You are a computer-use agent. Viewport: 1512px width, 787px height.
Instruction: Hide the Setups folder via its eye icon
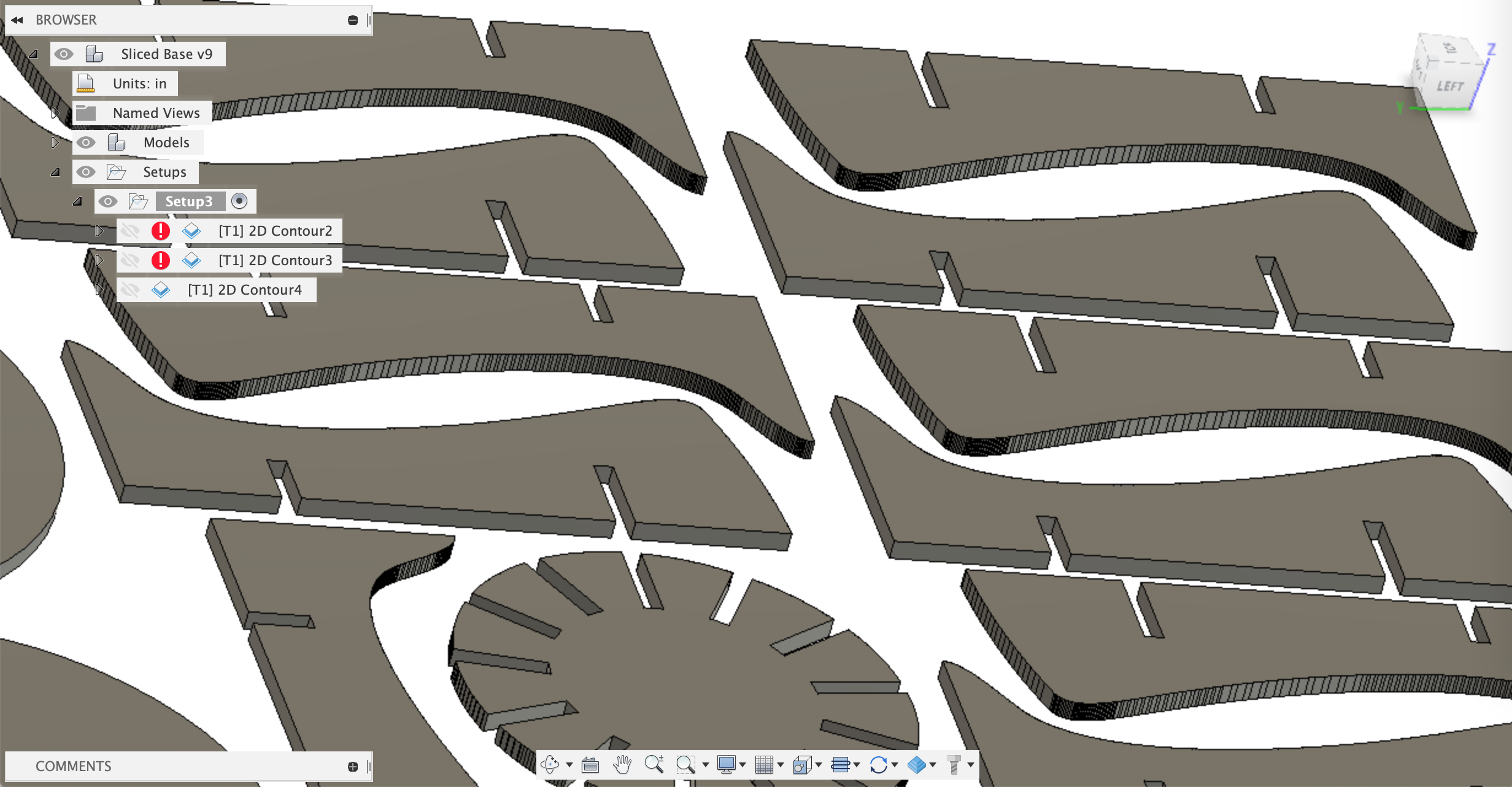click(x=86, y=172)
